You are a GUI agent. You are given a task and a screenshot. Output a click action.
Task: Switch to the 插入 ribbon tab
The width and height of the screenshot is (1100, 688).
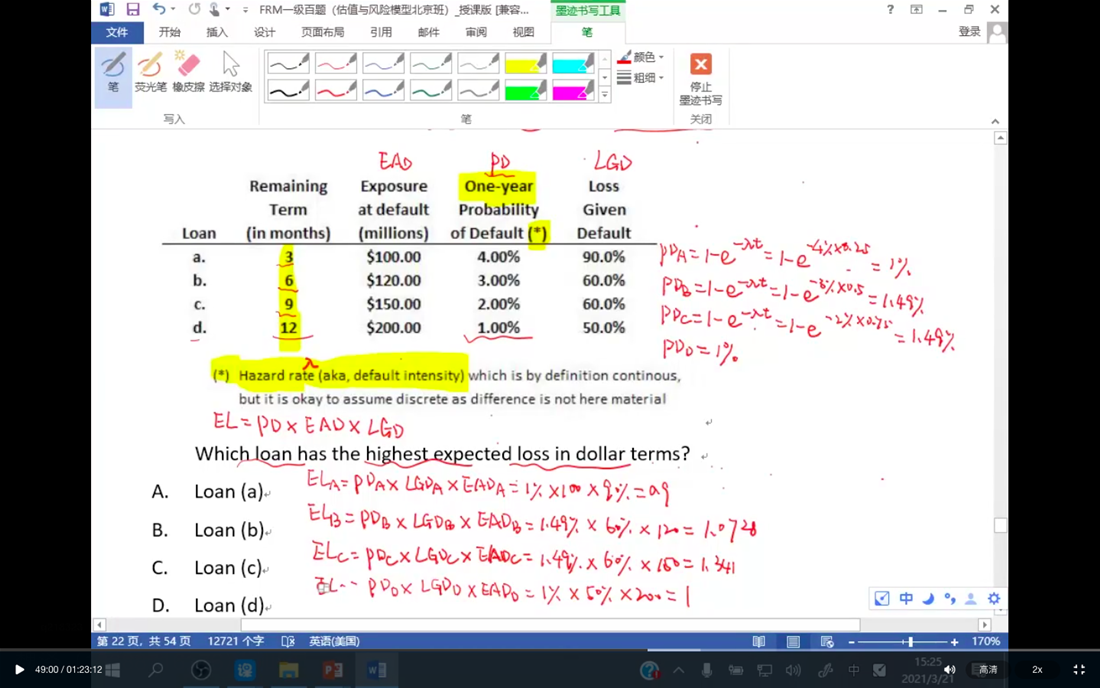pos(217,32)
